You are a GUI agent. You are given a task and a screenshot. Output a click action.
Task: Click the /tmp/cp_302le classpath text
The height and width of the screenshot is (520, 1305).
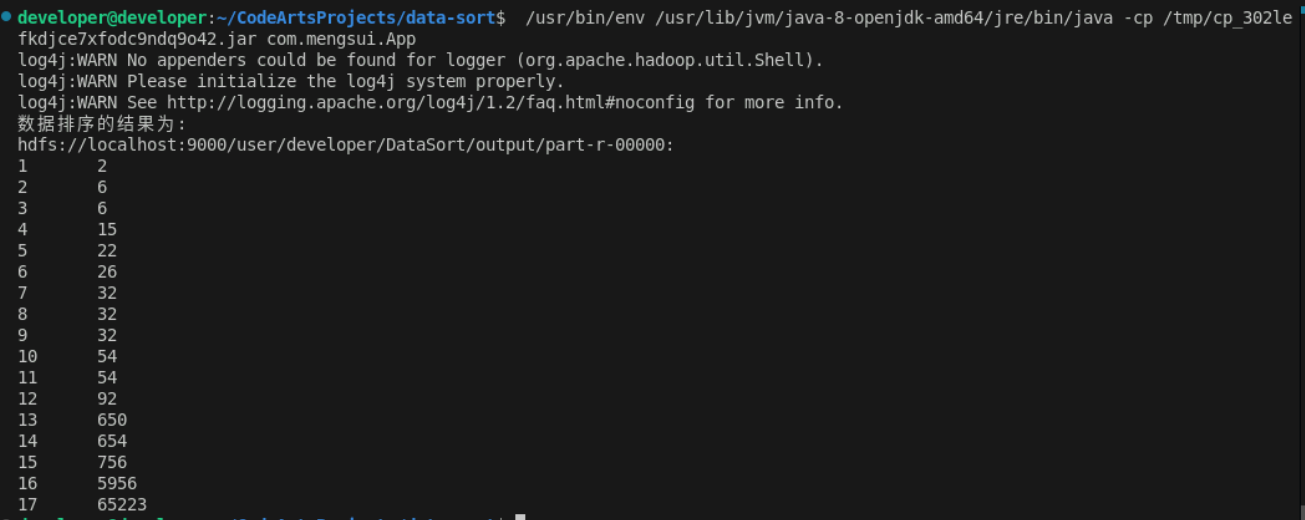tap(1228, 18)
